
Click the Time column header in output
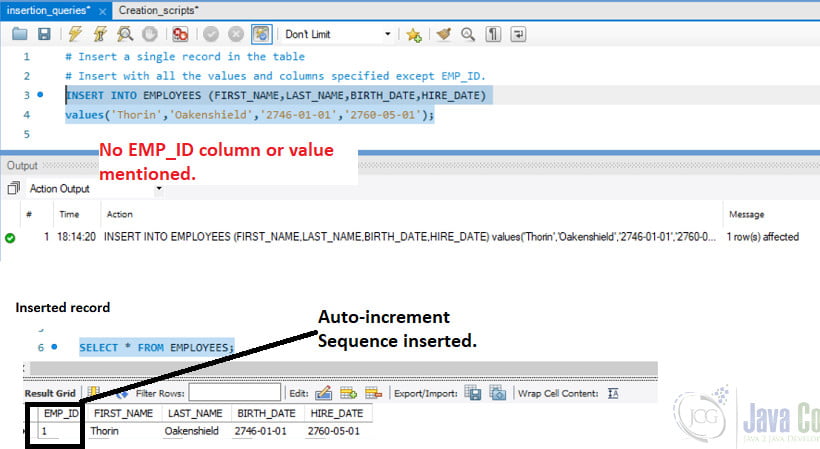tap(69, 214)
